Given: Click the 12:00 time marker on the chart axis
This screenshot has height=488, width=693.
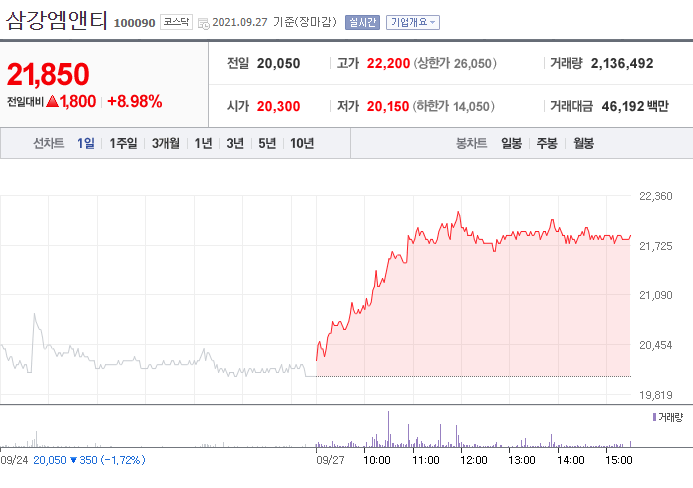Looking at the screenshot, I should point(473,461).
